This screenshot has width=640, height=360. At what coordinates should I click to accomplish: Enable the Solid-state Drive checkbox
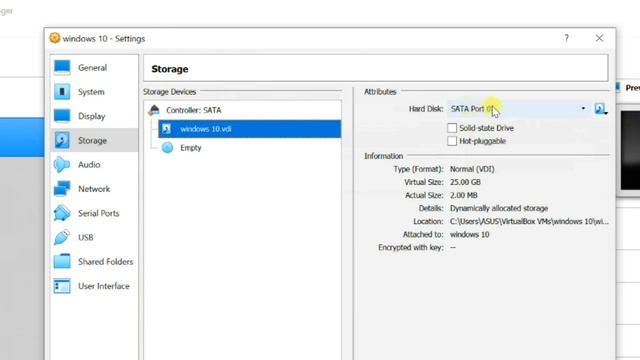coord(452,128)
